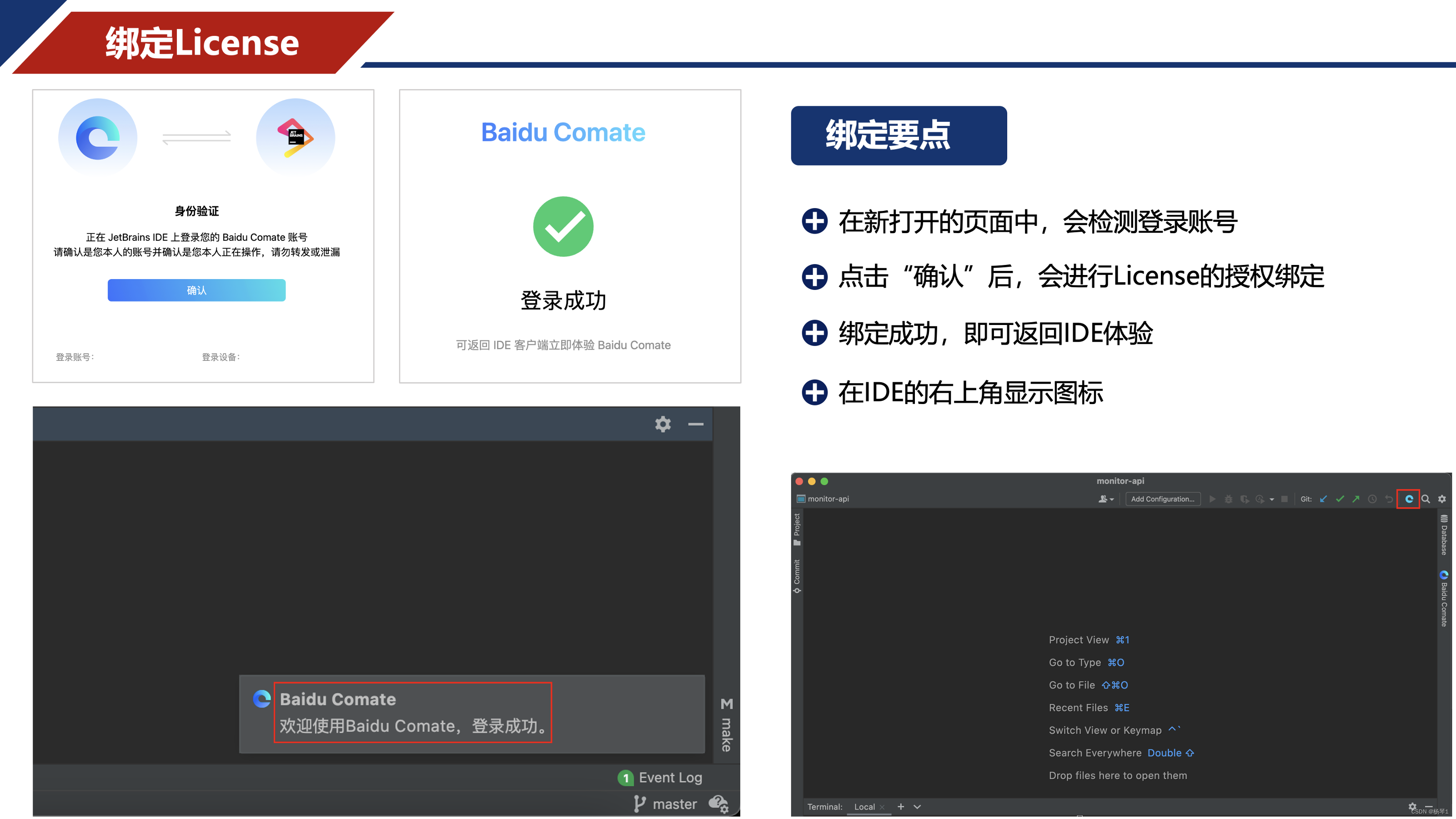Viewport: 1456px width, 819px height.
Task: Click the monitor-api project breadcrumb
Action: pos(823,499)
